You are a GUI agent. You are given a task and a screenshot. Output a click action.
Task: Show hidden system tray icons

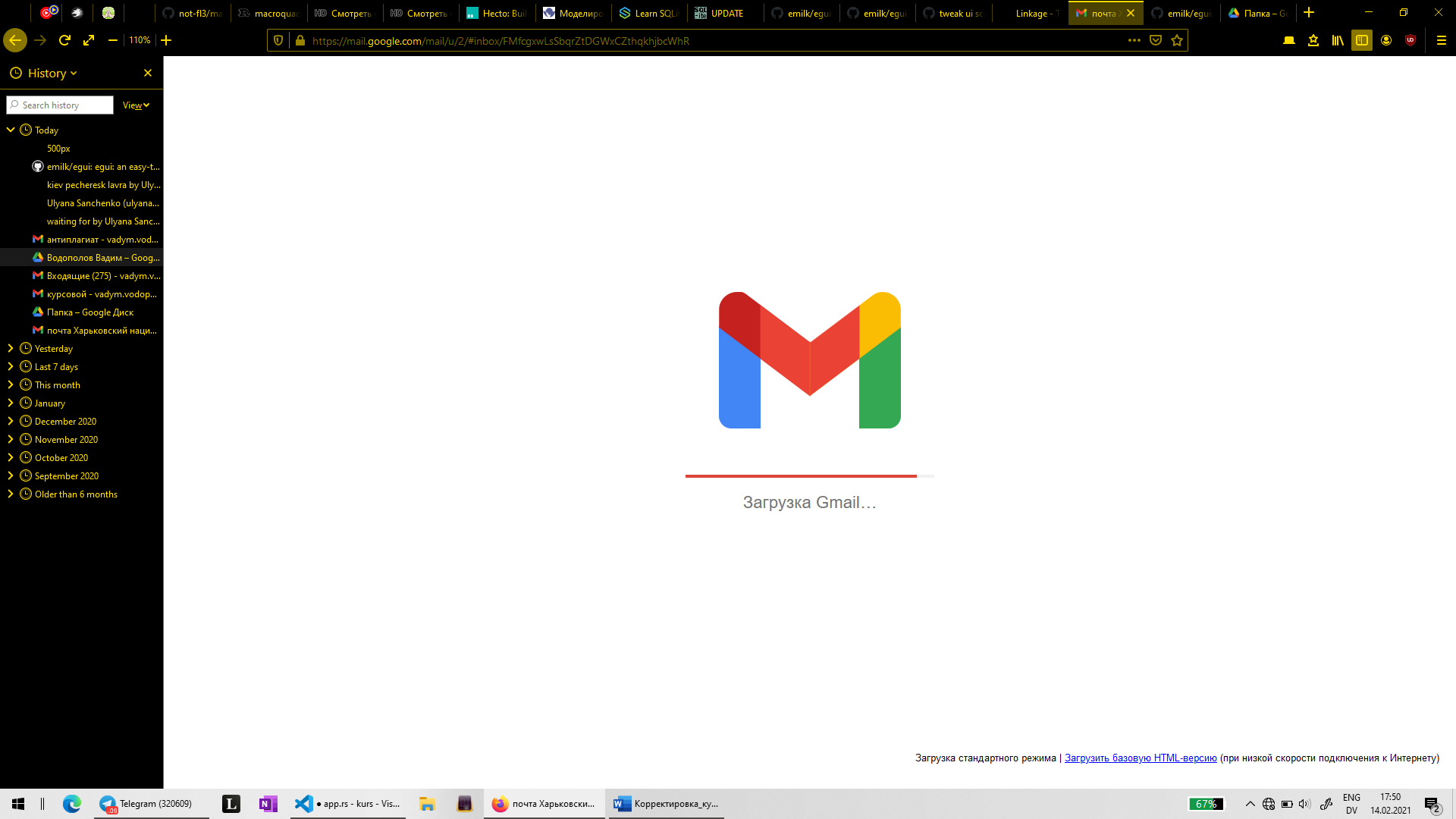[x=1250, y=804]
